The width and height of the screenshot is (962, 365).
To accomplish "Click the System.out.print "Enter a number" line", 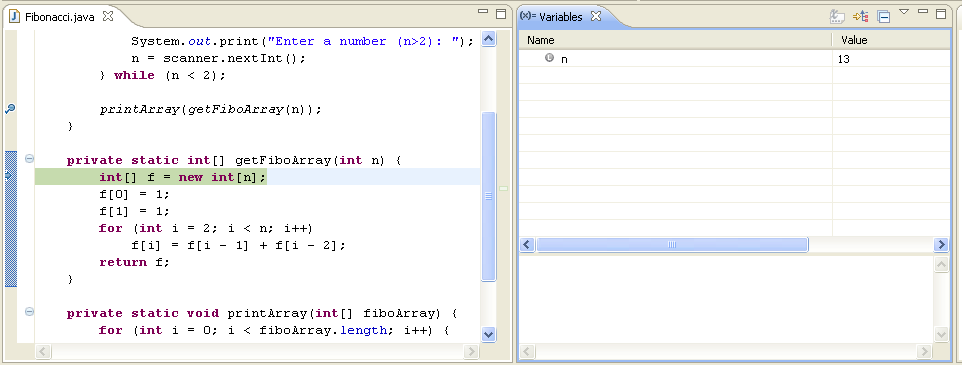I will 302,41.
